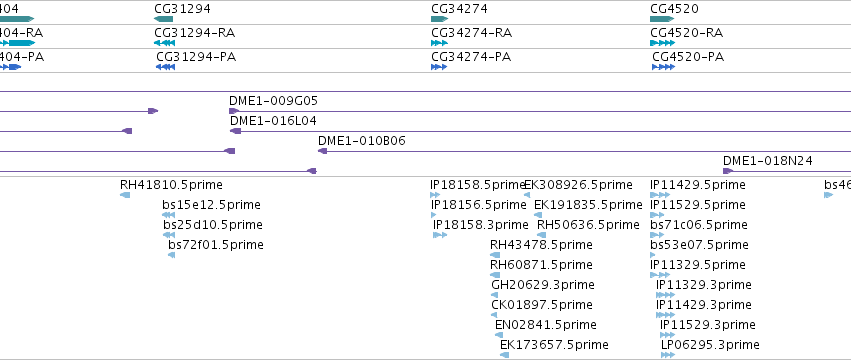Select the CG31294-RA transcript glyph
851x360 pixels.
tap(164, 43)
